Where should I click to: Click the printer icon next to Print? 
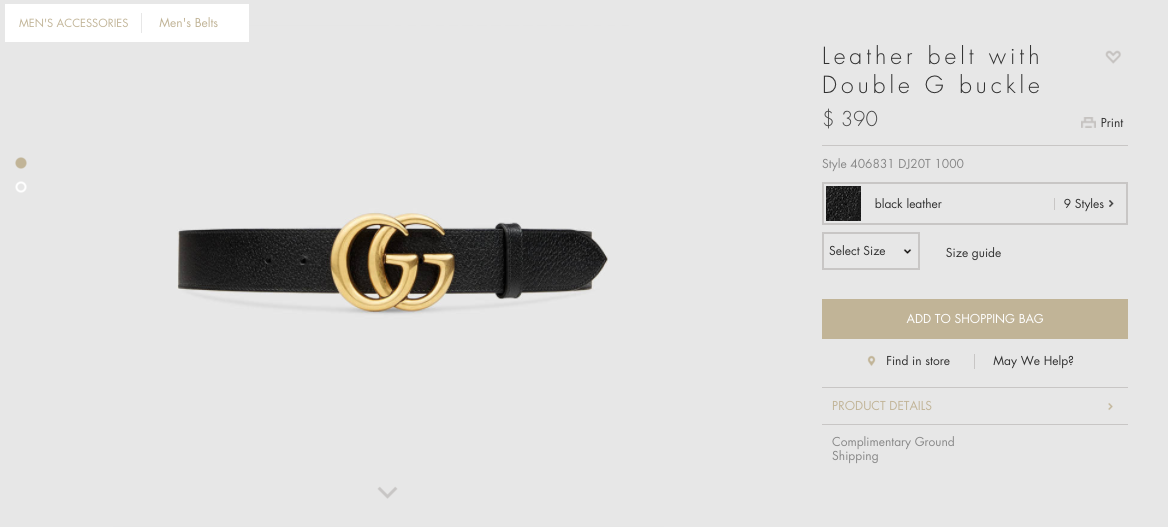tap(1088, 123)
